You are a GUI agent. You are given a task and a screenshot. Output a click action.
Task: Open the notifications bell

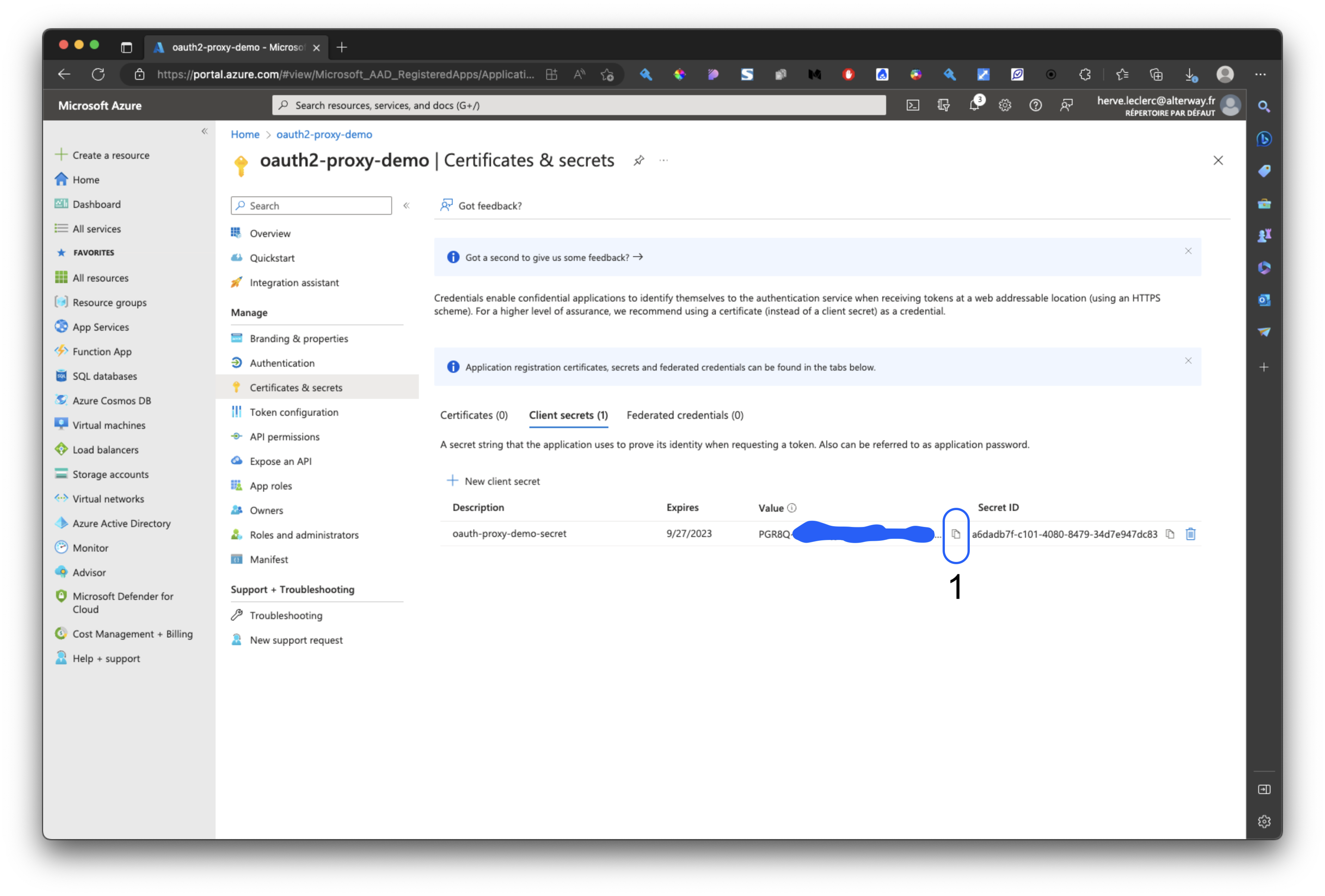[974, 105]
